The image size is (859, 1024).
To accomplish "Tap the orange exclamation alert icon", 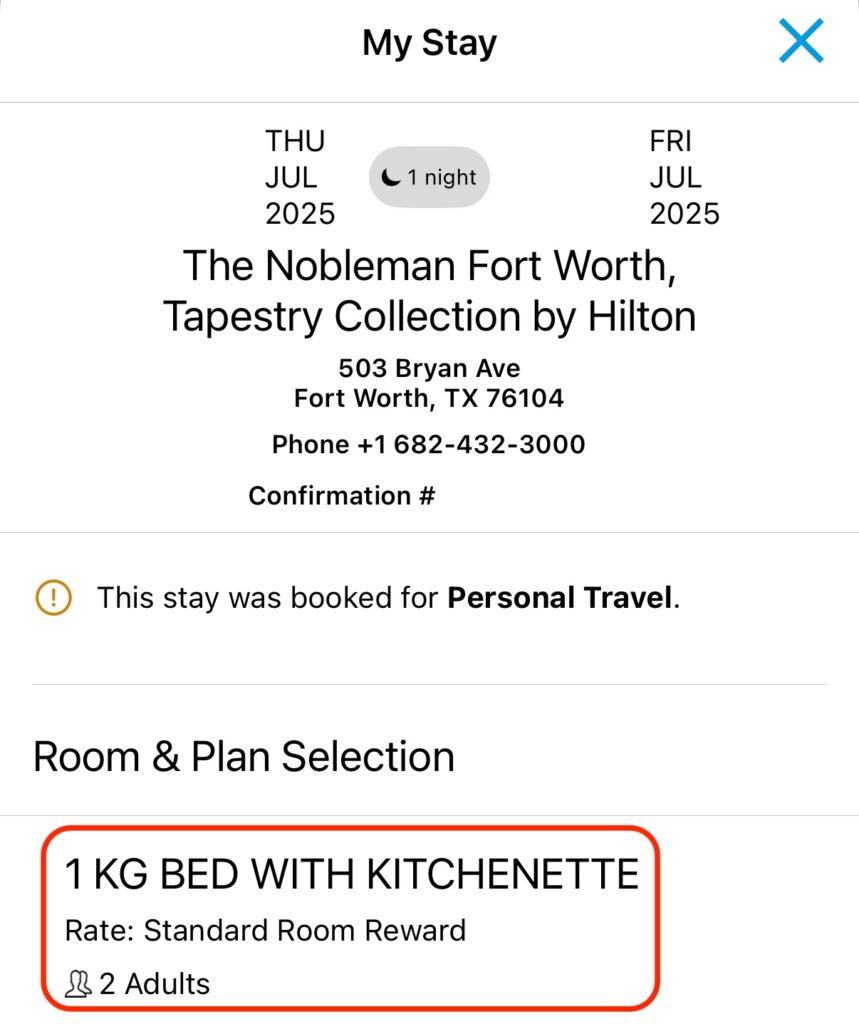I will 54,598.
